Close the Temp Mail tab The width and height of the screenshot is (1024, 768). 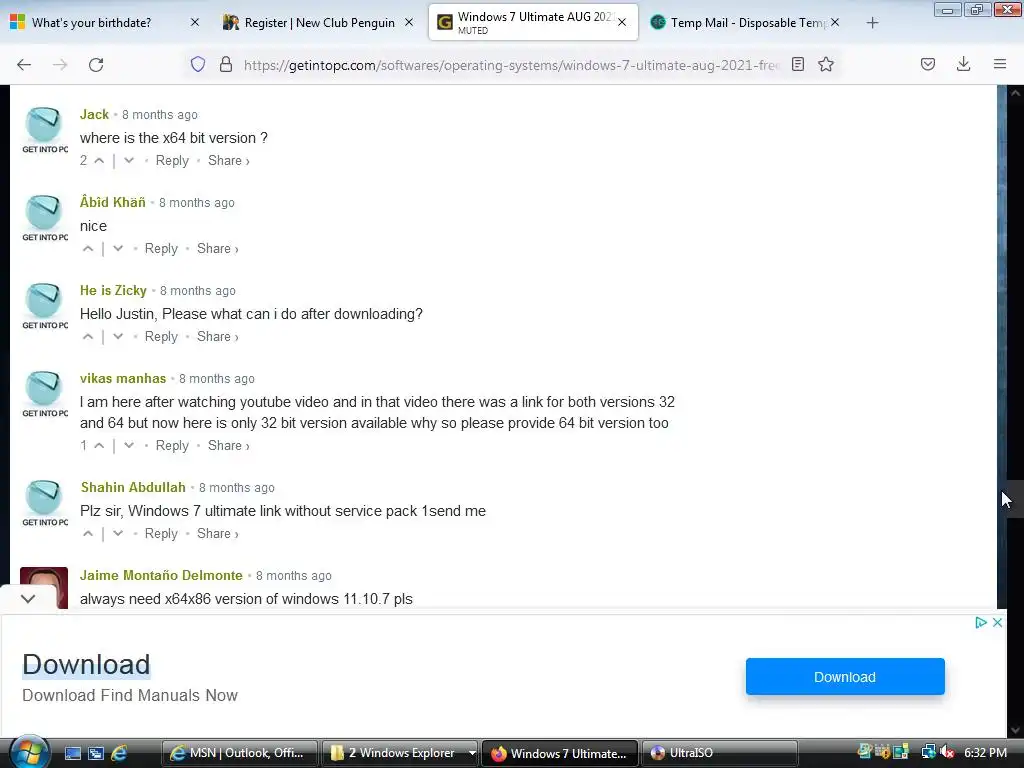835,22
